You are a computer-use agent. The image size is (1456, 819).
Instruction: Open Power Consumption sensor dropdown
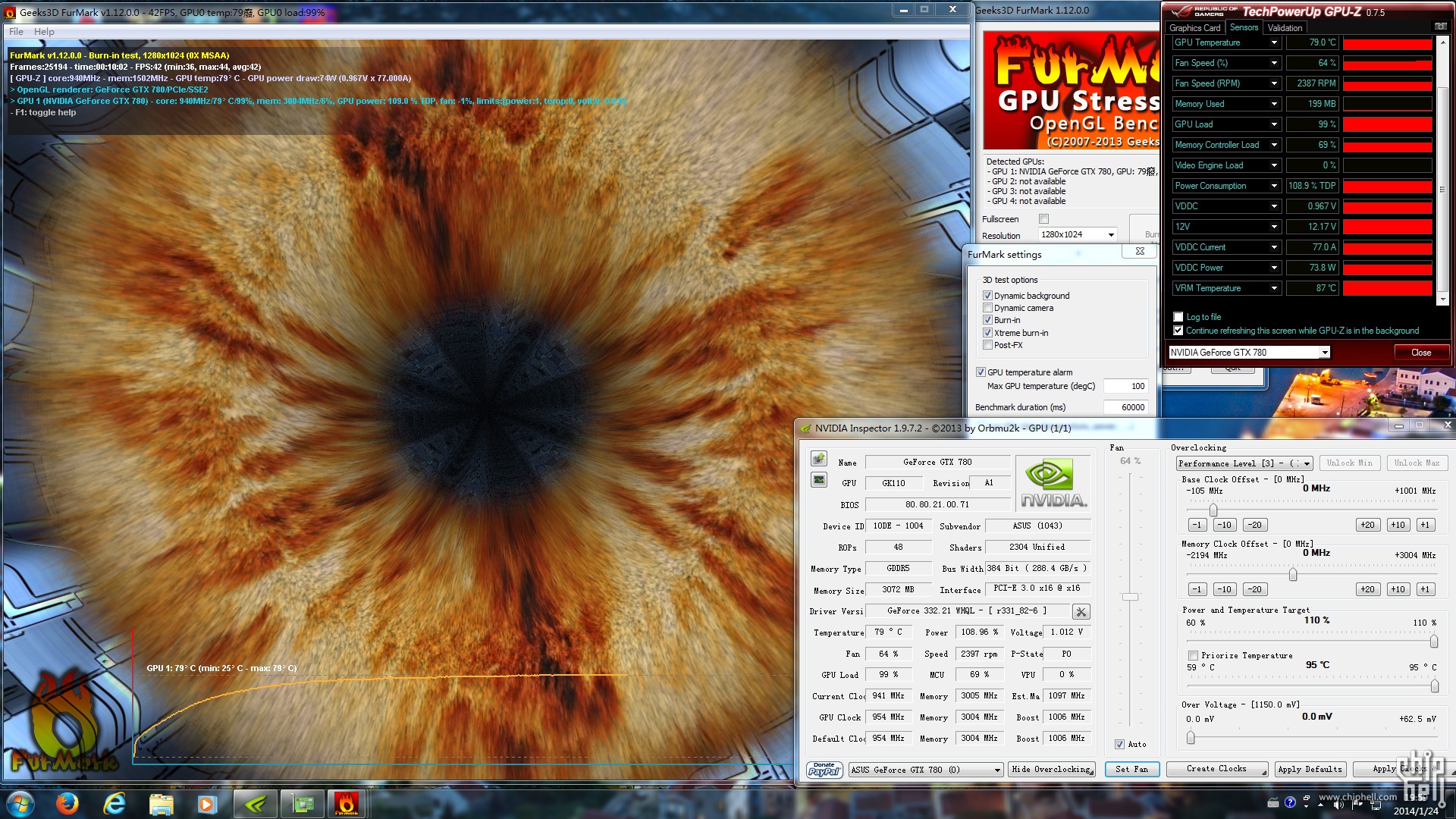1274,186
